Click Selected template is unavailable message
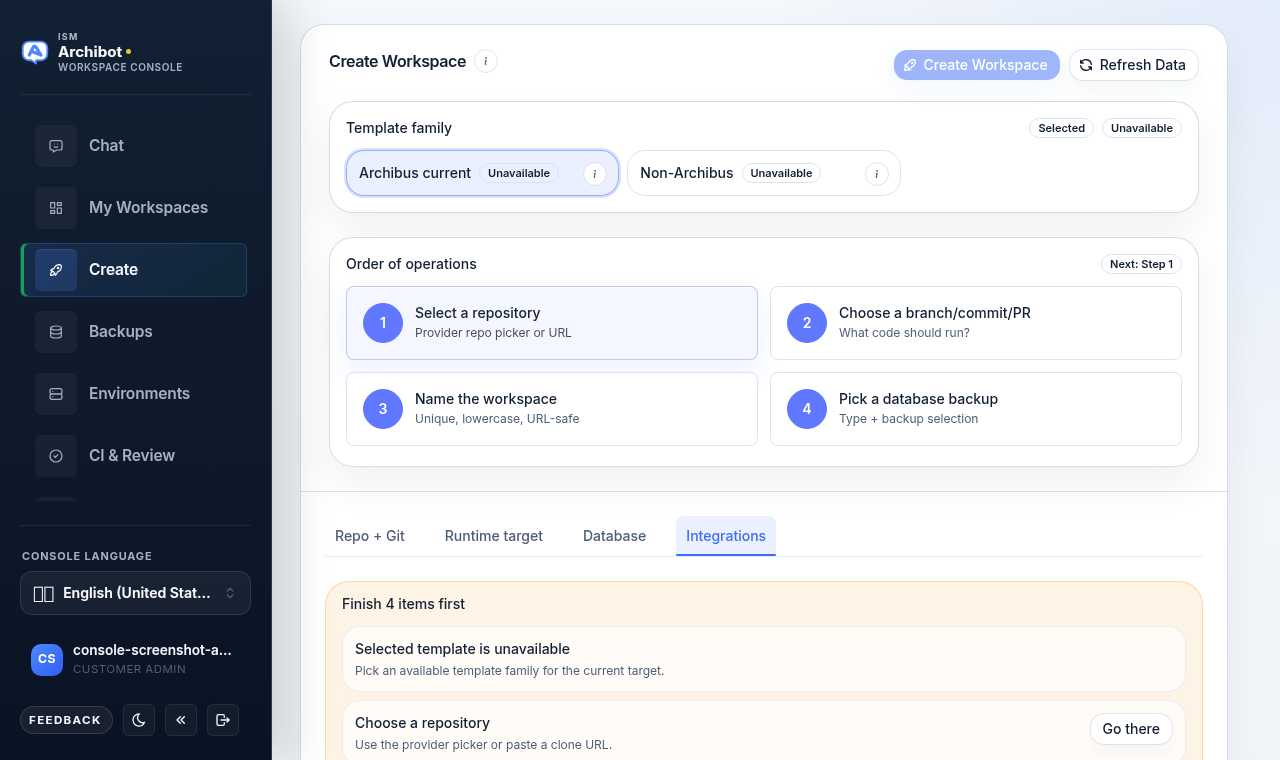 point(764,659)
